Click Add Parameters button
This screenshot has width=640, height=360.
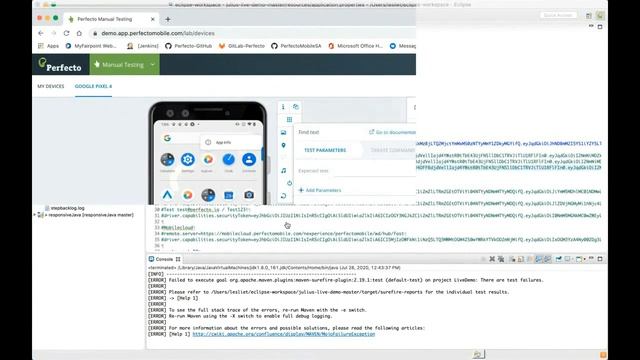[320, 190]
